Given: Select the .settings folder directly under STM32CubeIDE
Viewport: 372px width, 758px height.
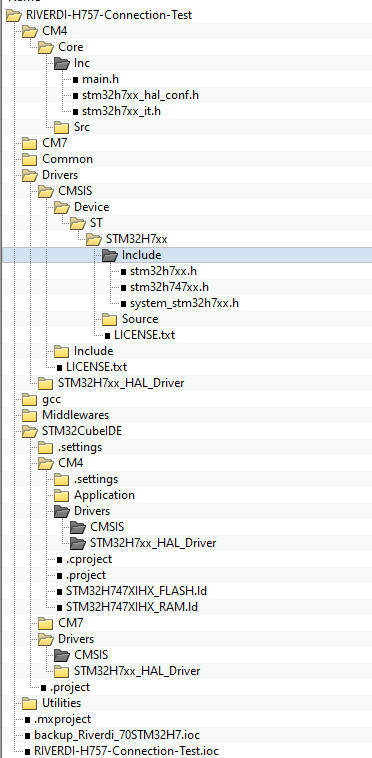Looking at the screenshot, I should pyautogui.click(x=80, y=447).
